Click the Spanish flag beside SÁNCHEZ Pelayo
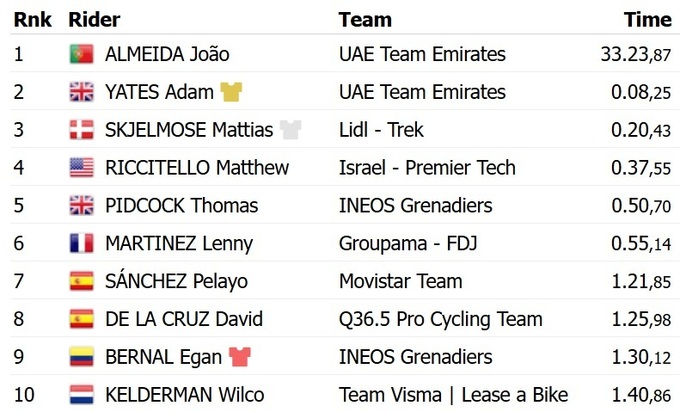This screenshot has width=680, height=412. click(81, 282)
